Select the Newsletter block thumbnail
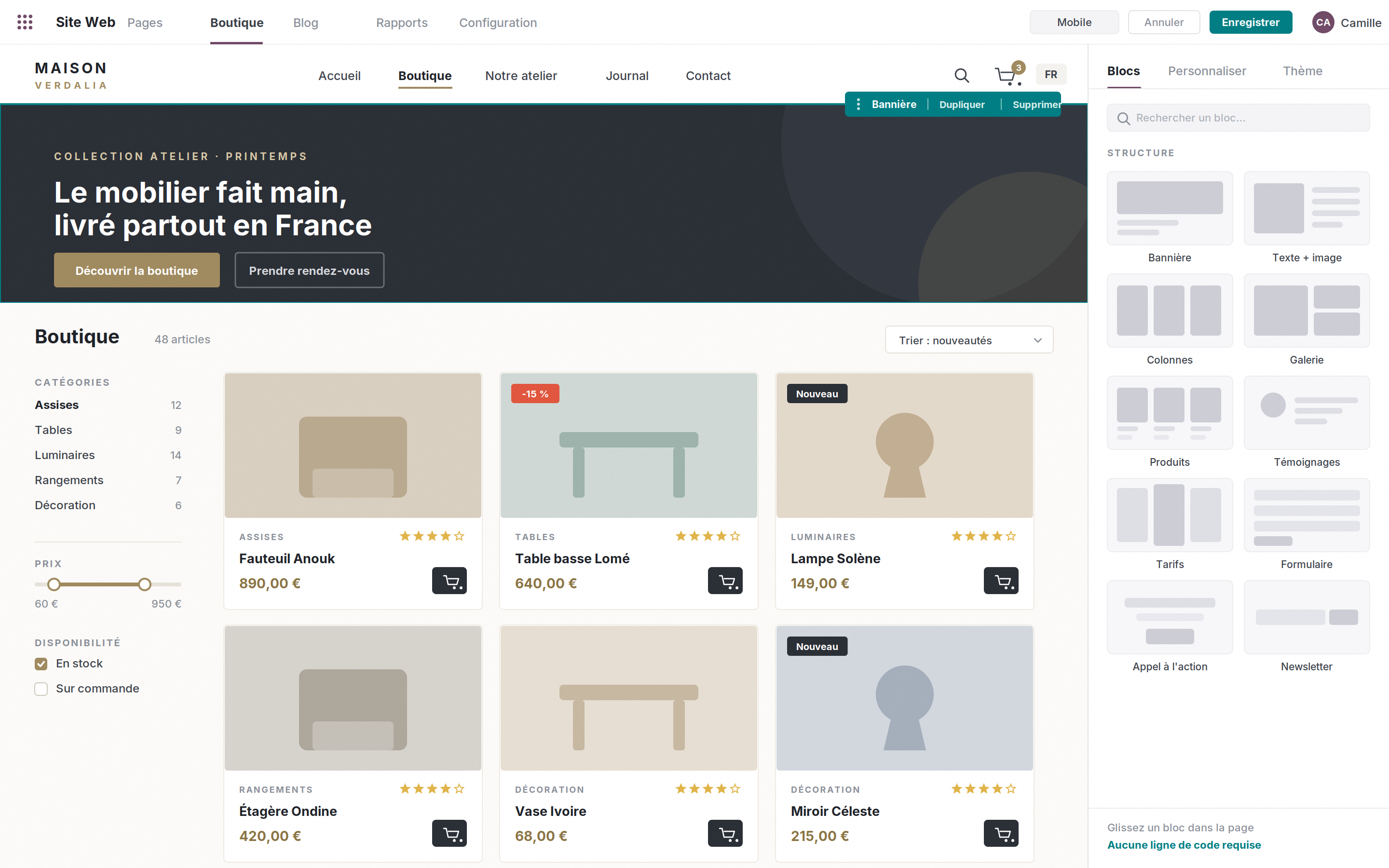This screenshot has height=868, width=1389. click(x=1307, y=617)
